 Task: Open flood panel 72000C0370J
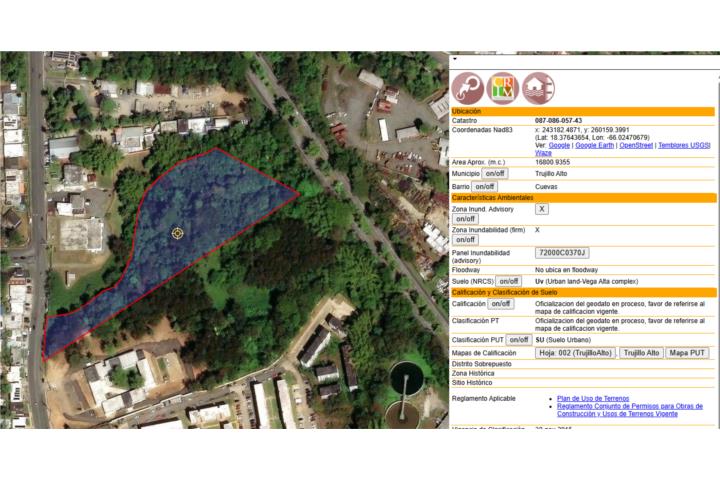(x=562, y=253)
